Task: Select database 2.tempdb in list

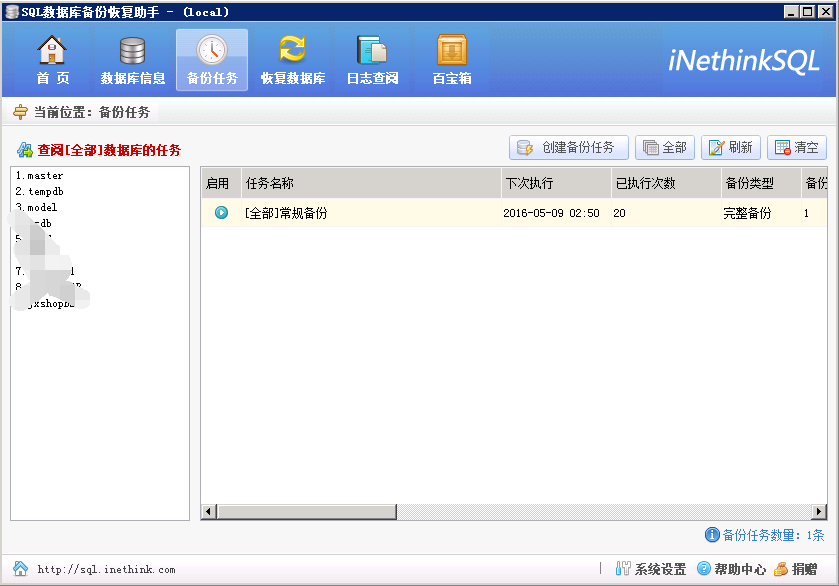Action: coord(39,192)
